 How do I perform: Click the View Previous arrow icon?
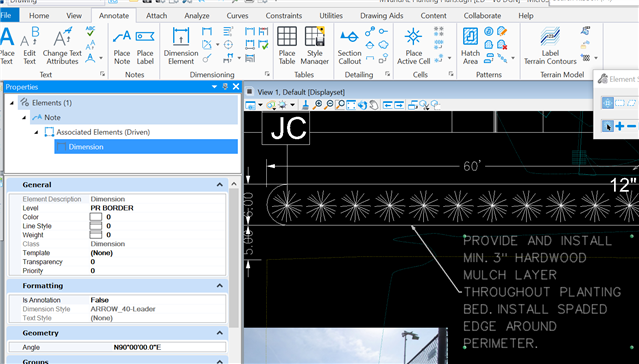(x=388, y=105)
